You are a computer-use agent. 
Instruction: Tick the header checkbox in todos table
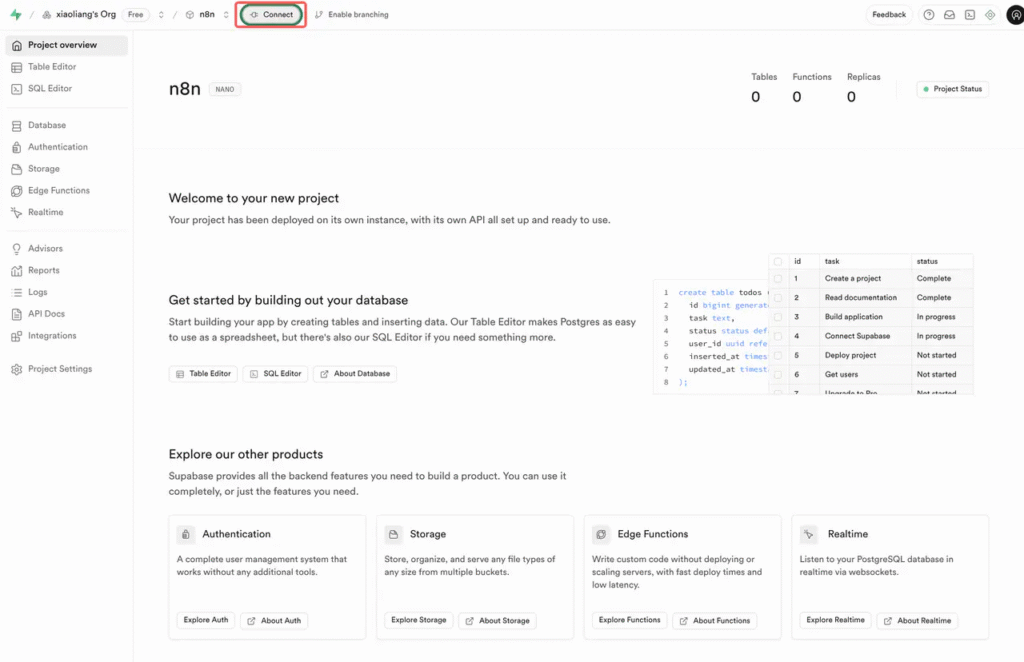click(778, 261)
